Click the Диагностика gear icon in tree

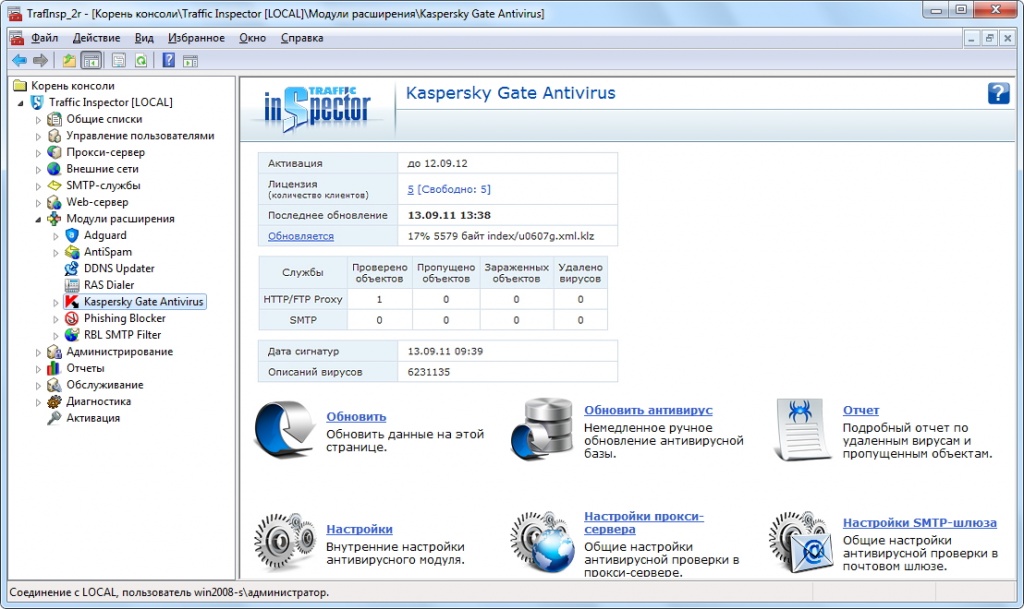54,401
